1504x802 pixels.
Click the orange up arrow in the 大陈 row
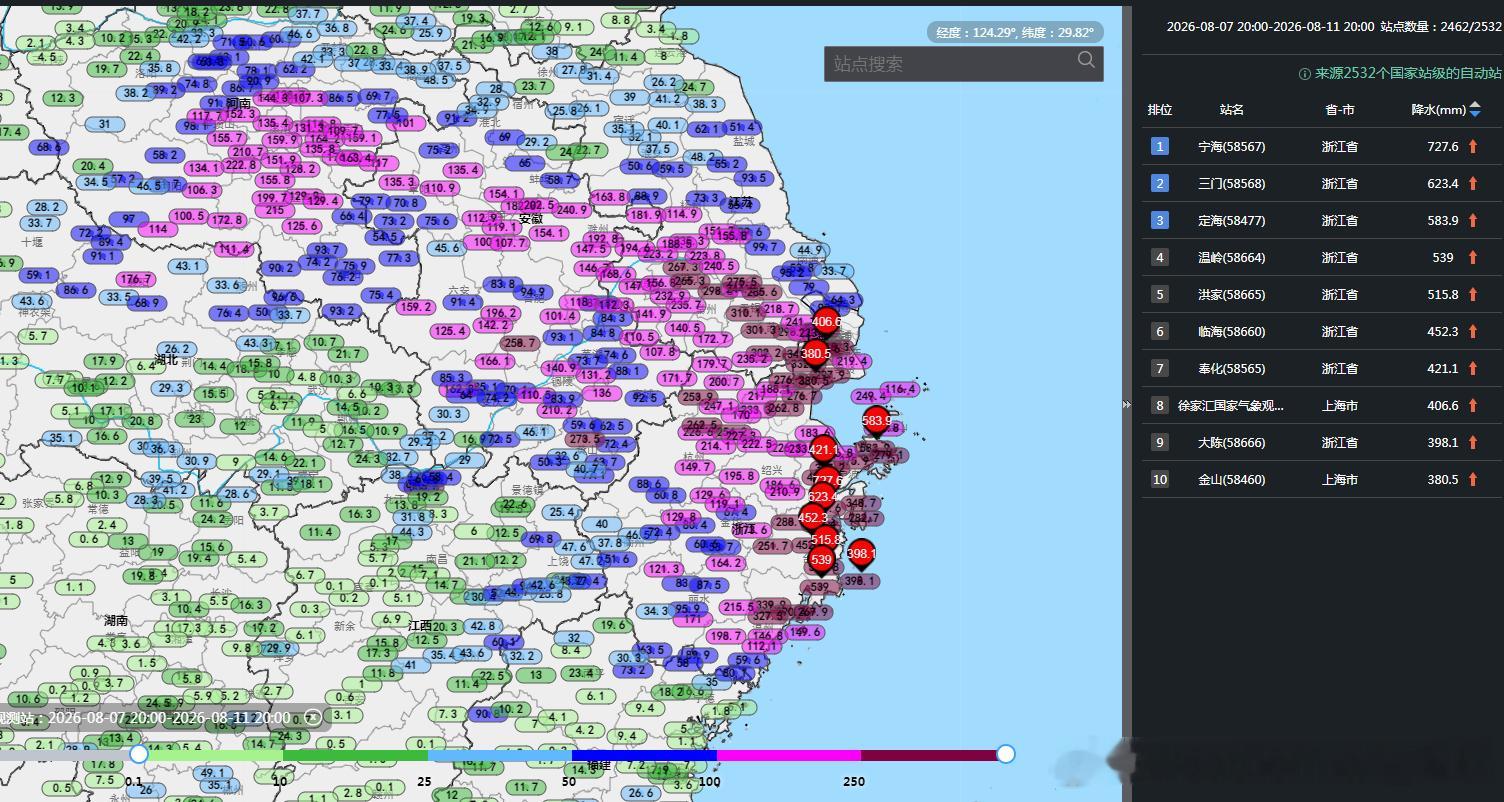[x=1473, y=443]
